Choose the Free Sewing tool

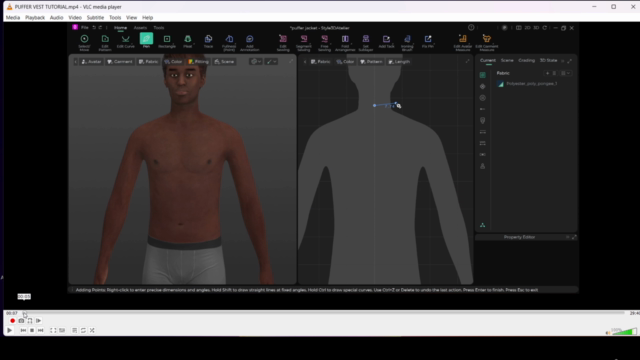pyautogui.click(x=324, y=42)
